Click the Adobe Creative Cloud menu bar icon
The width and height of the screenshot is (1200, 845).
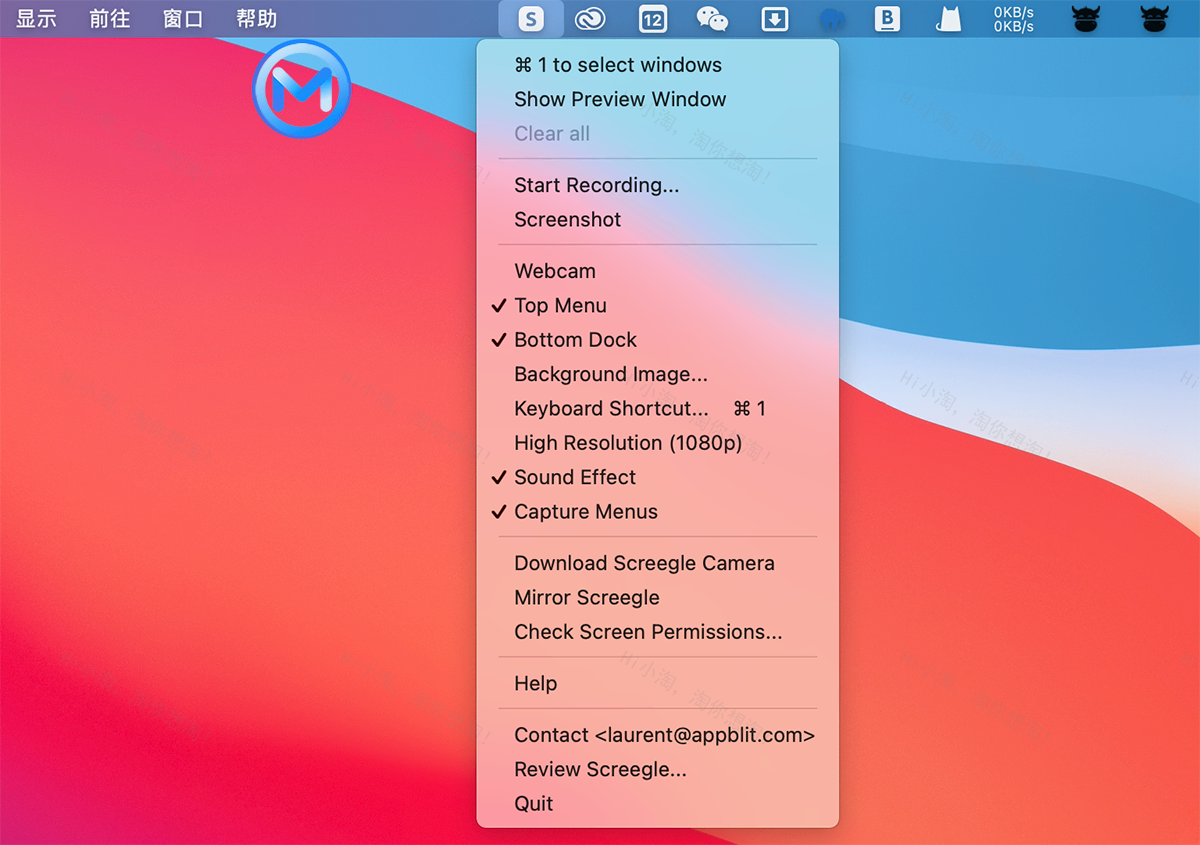click(592, 18)
